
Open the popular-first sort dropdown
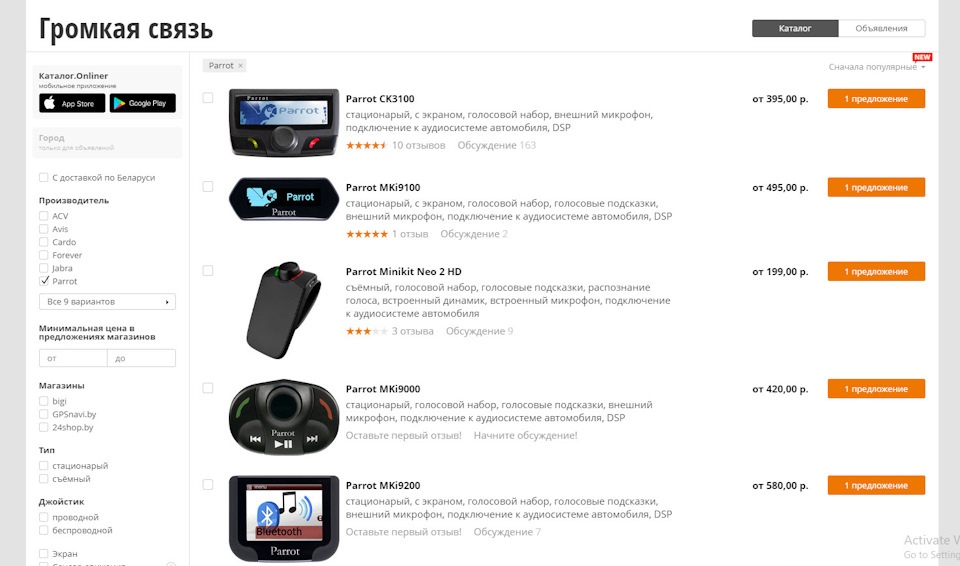(x=877, y=67)
